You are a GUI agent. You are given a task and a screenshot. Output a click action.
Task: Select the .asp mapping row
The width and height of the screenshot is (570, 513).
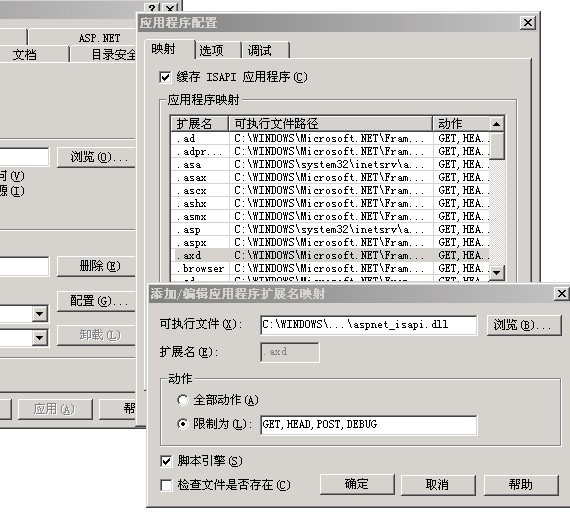tap(330, 230)
